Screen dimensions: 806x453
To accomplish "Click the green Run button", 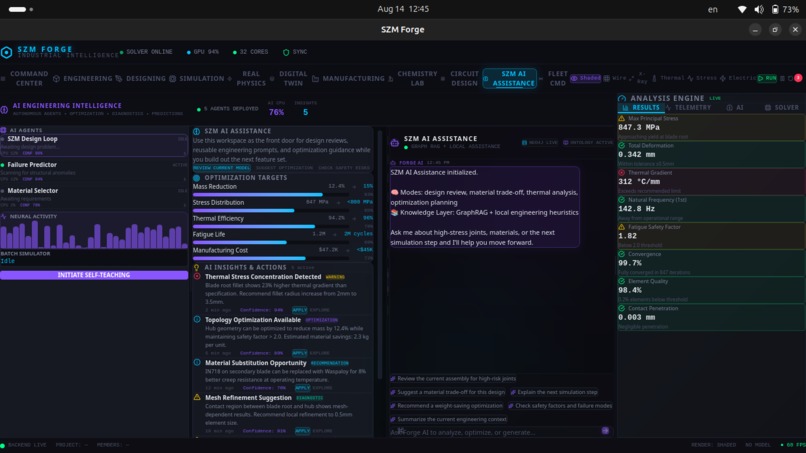I will [767, 78].
